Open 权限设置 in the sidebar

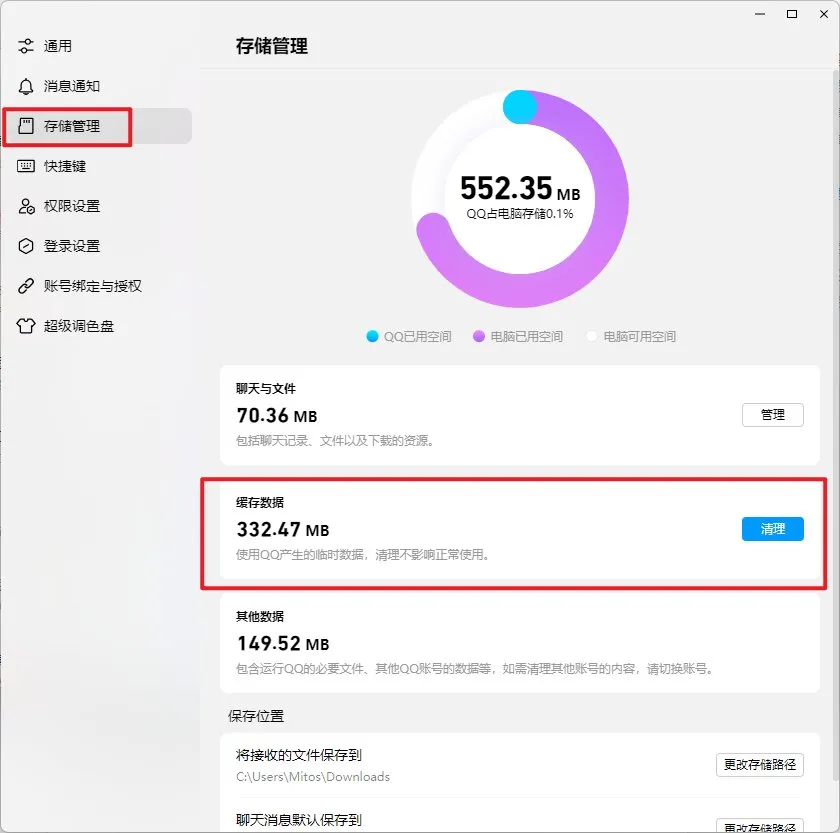pyautogui.click(x=98, y=206)
